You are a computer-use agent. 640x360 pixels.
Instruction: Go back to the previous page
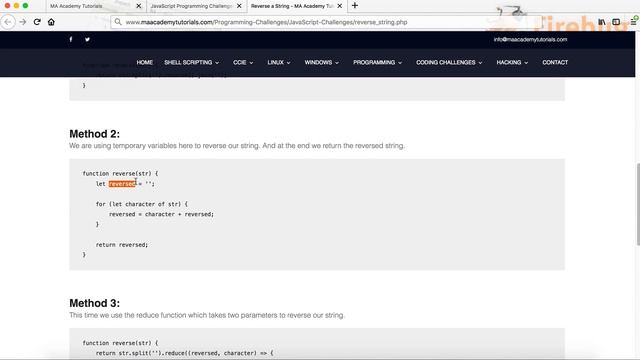pos(8,22)
